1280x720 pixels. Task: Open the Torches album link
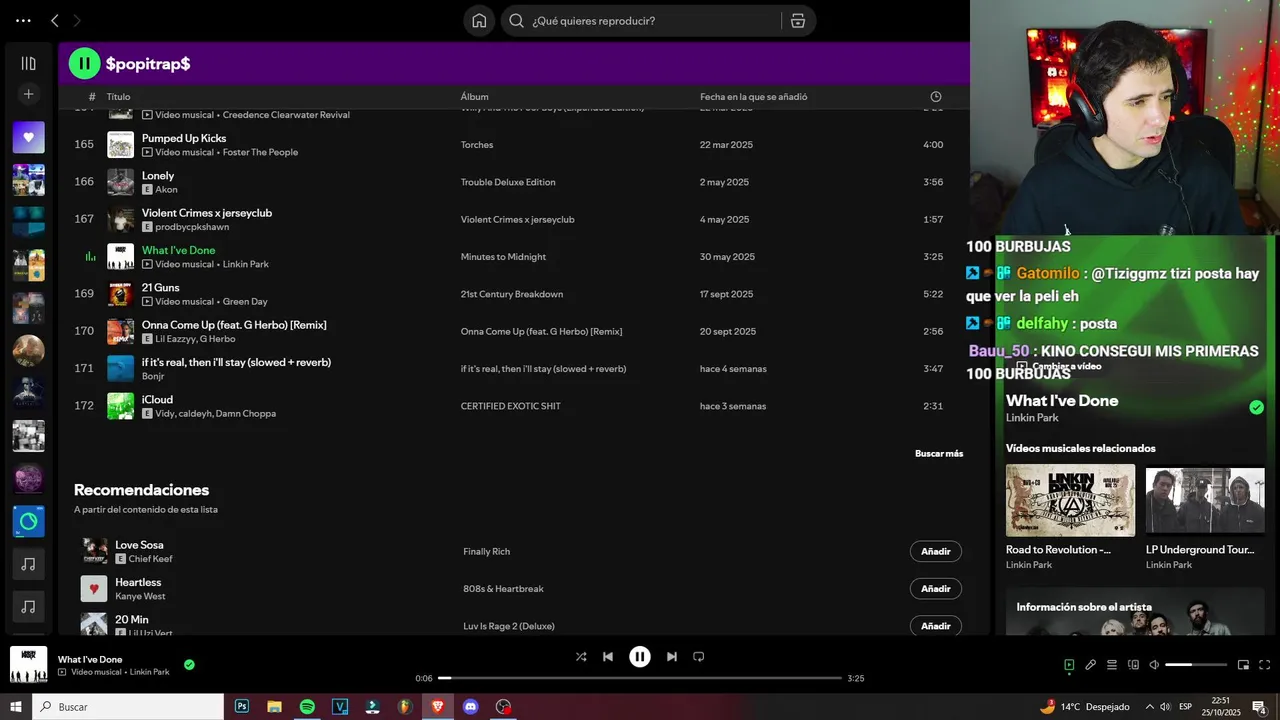[477, 145]
